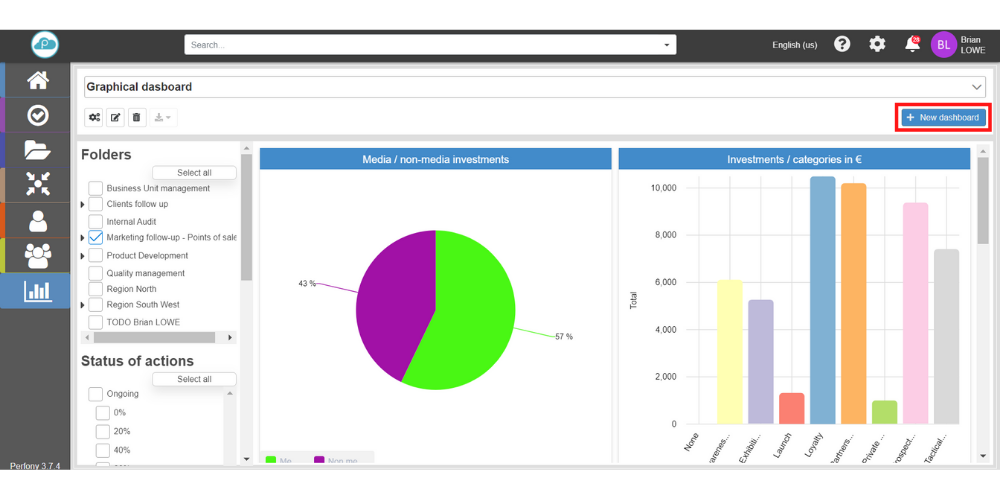Click the trash icon to delete dashboard
The height and width of the screenshot is (500, 1000).
pyautogui.click(x=137, y=118)
